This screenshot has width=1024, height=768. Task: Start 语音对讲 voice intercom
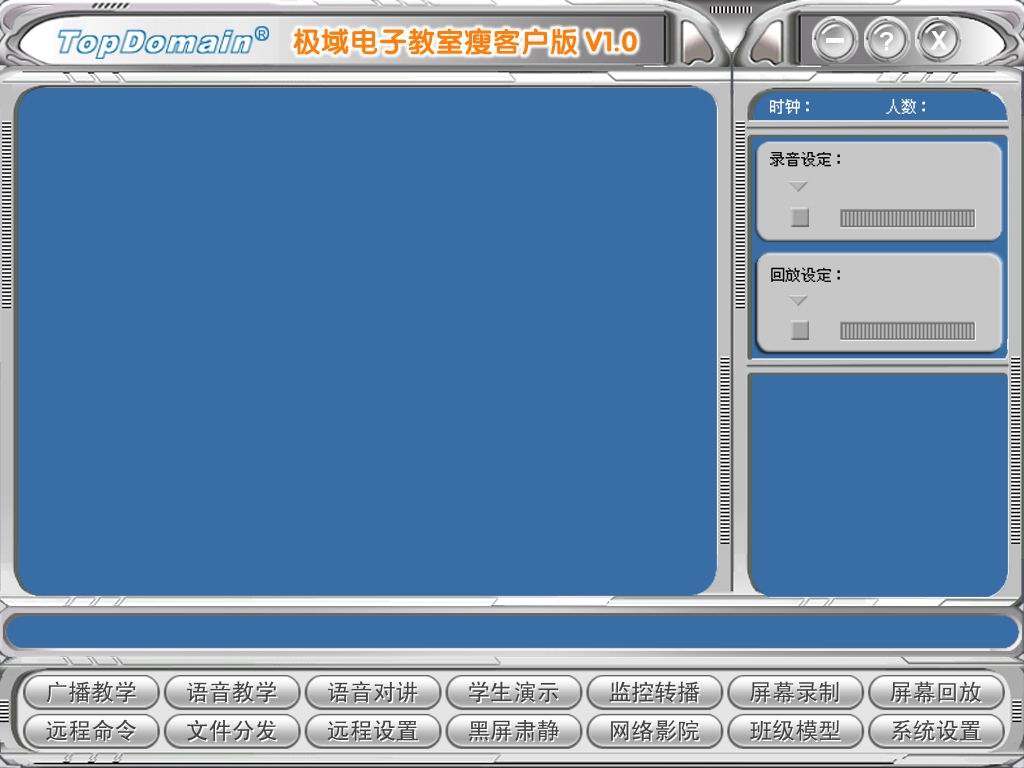tap(373, 692)
